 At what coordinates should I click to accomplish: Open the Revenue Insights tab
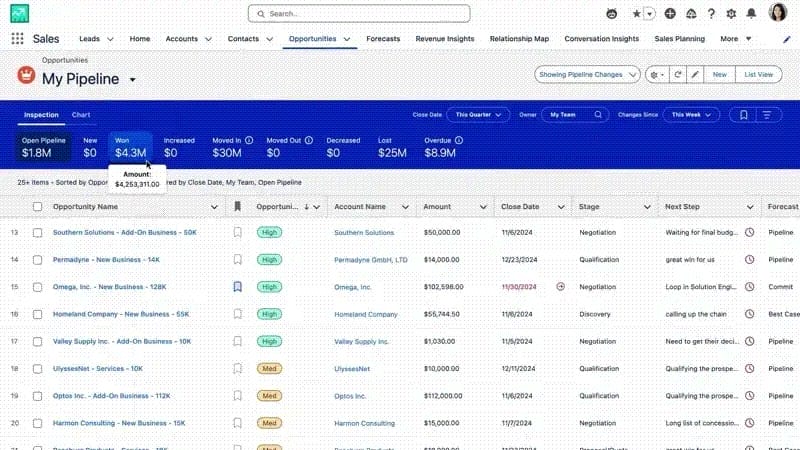[445, 39]
